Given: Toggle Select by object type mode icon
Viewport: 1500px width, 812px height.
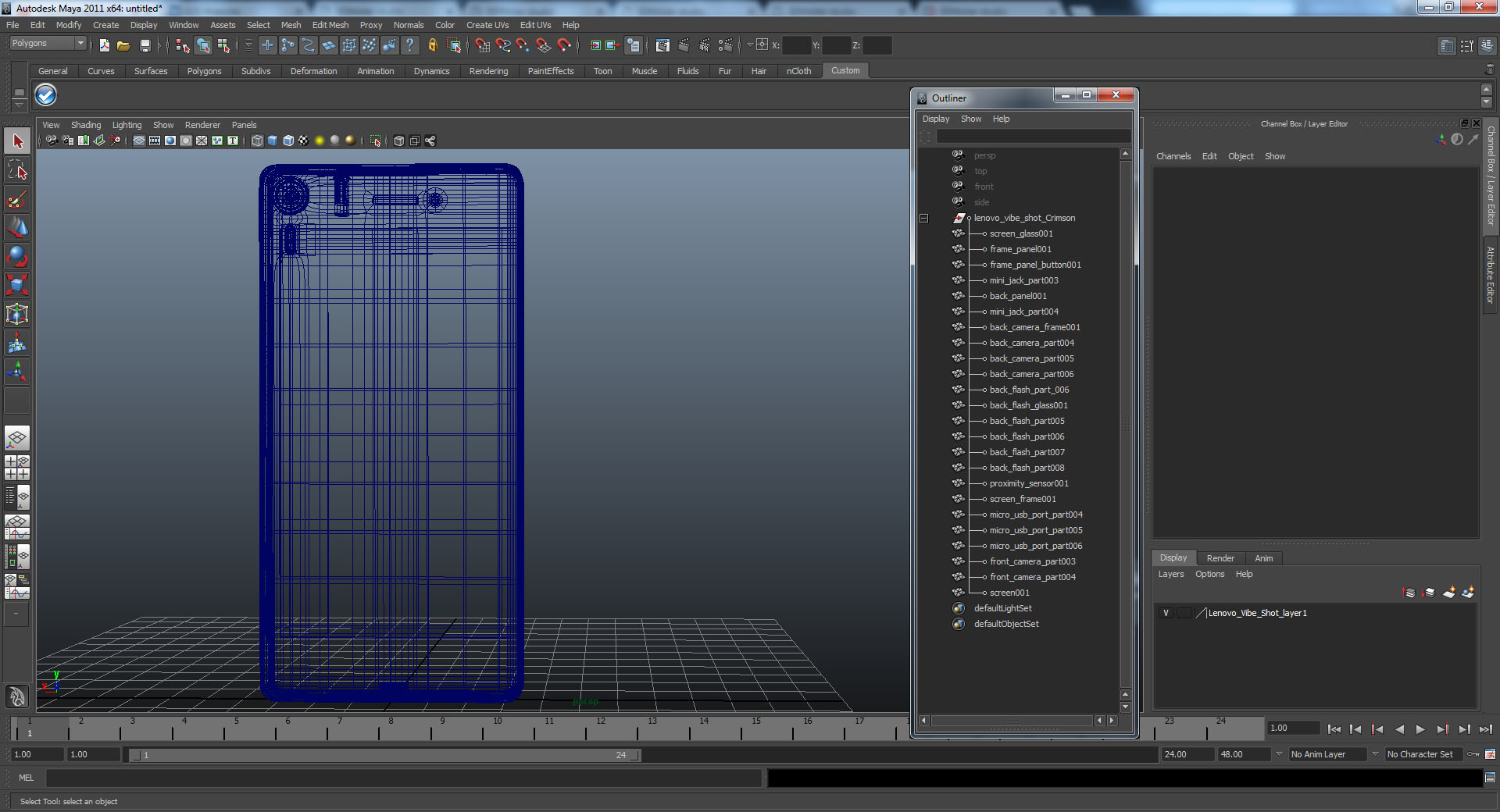Looking at the screenshot, I should coord(203,45).
